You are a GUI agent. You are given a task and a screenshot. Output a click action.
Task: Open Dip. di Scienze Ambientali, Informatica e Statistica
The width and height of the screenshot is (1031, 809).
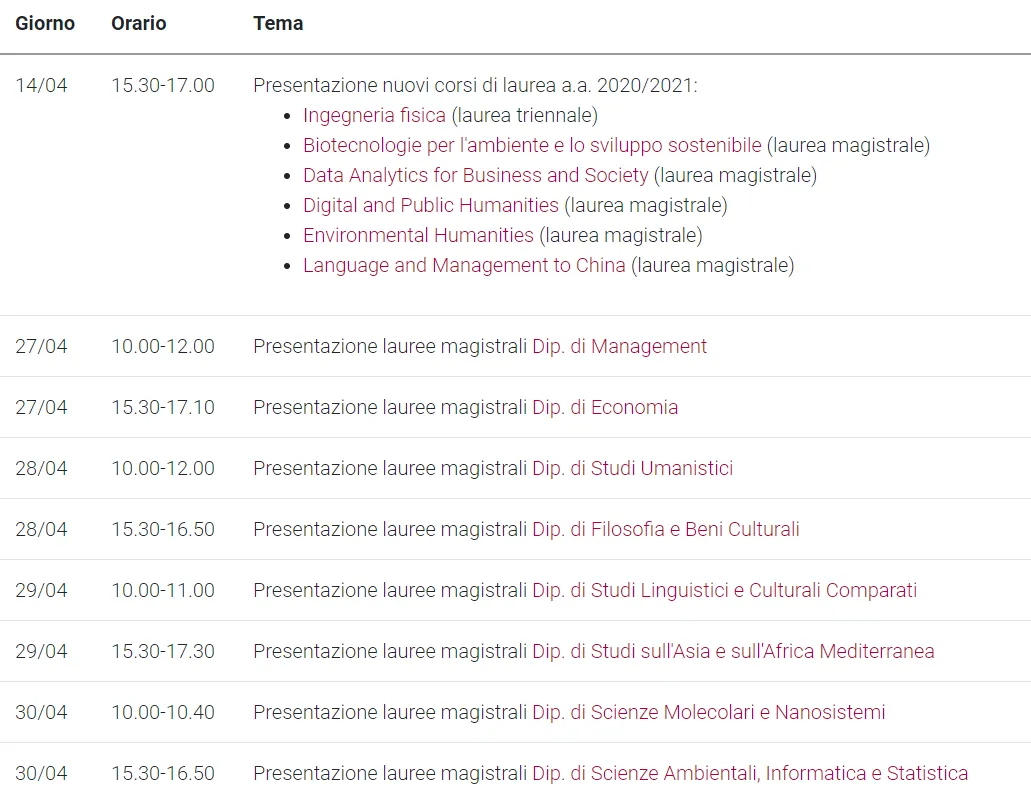pos(750,773)
